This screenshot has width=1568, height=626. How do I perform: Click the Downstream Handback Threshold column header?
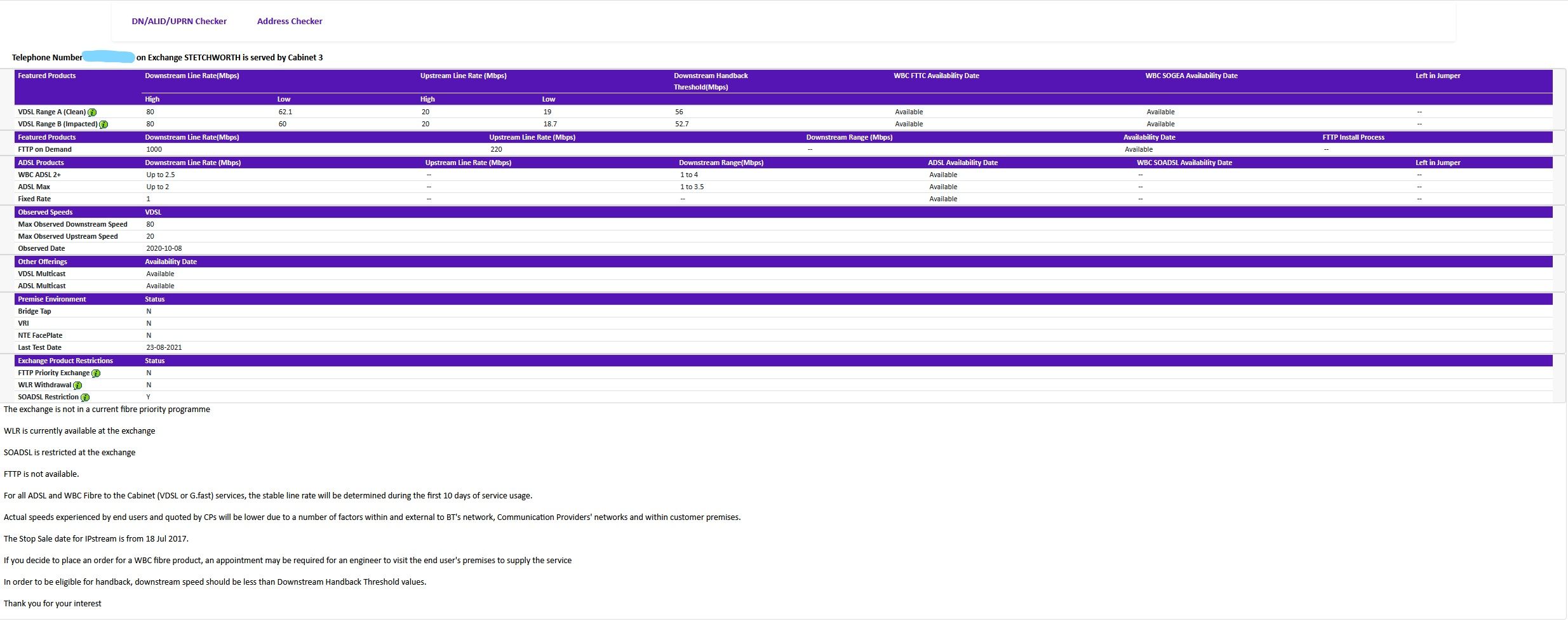coord(711,81)
